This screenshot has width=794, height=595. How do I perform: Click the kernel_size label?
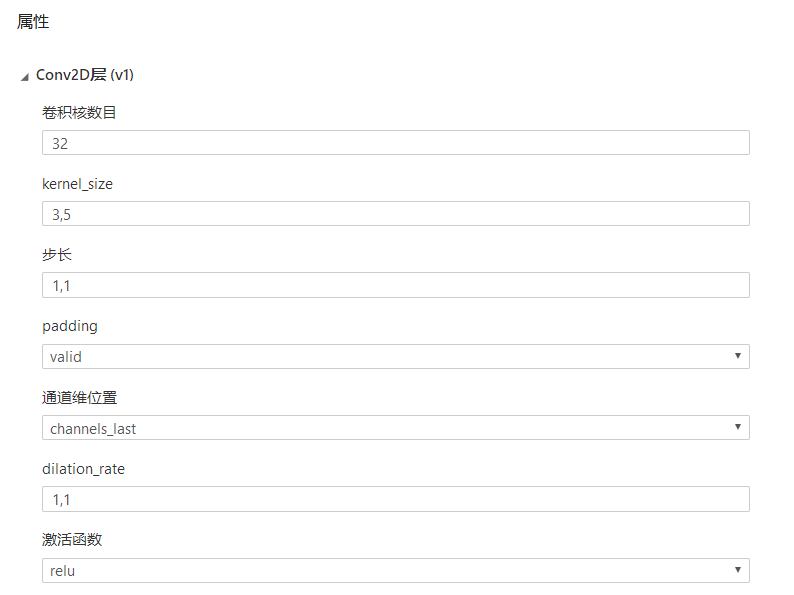coord(77,184)
